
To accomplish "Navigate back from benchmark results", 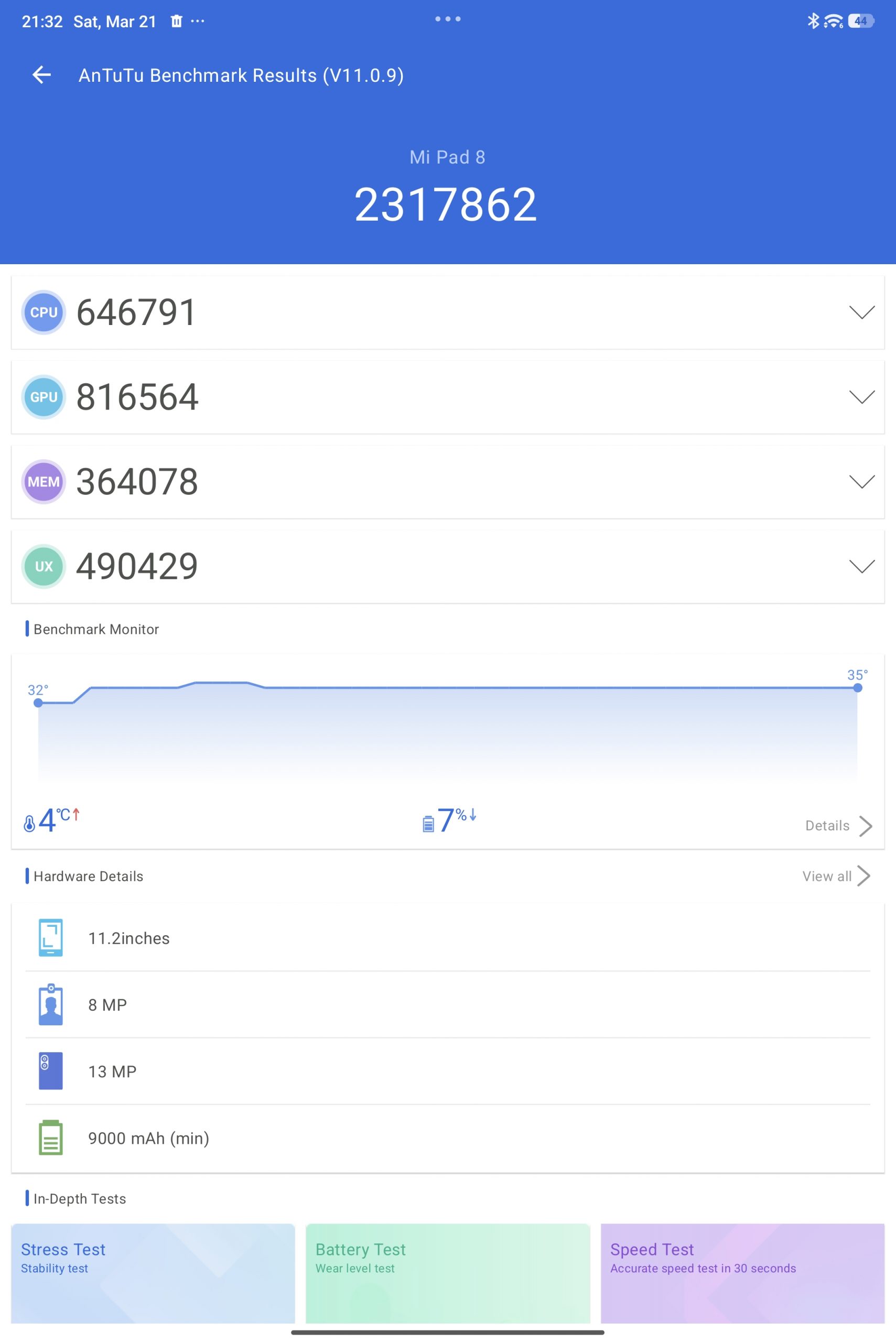I will (x=42, y=75).
